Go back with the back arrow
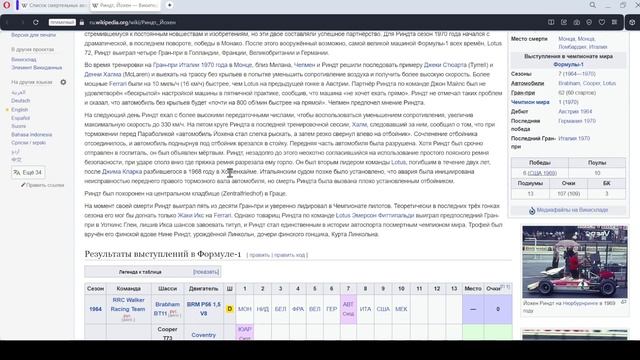Viewport: 640px width, 360px height. tap(8, 22)
